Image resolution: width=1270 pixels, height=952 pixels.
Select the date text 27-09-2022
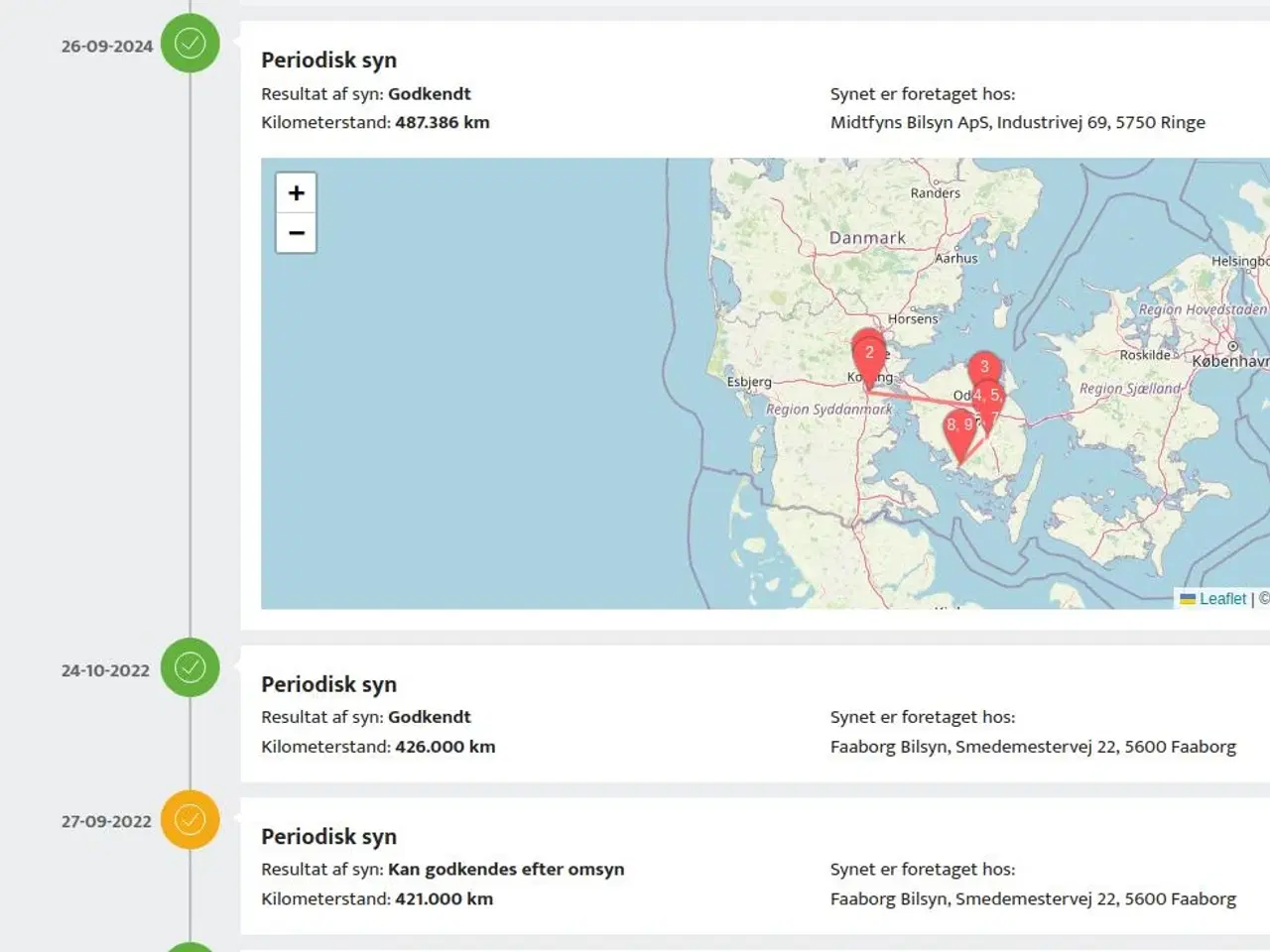[x=106, y=821]
